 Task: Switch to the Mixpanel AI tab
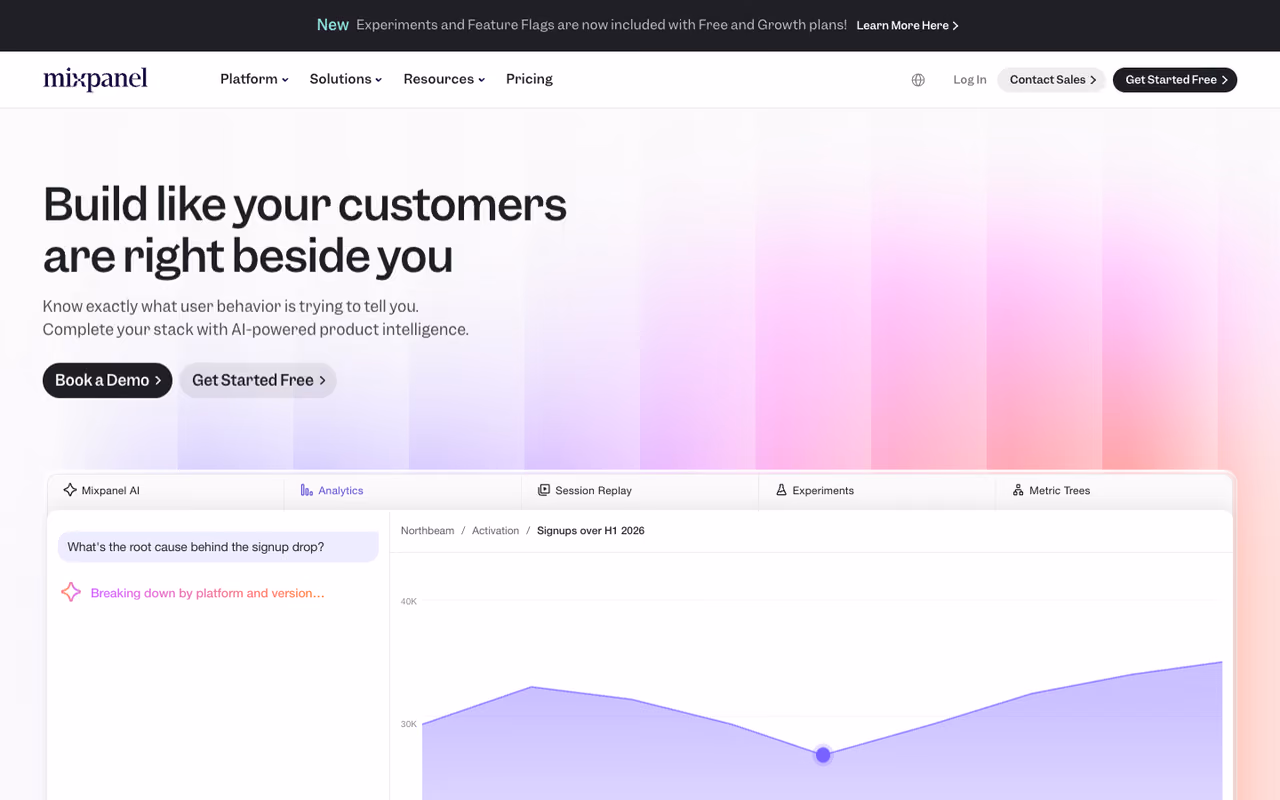pyautogui.click(x=166, y=490)
